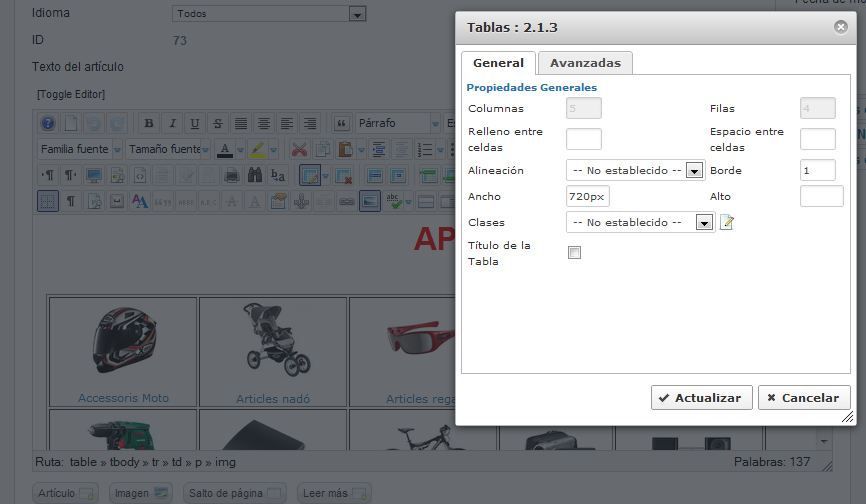Apply the highlight background color
Viewport: 866px width, 504px height.
coord(257,149)
